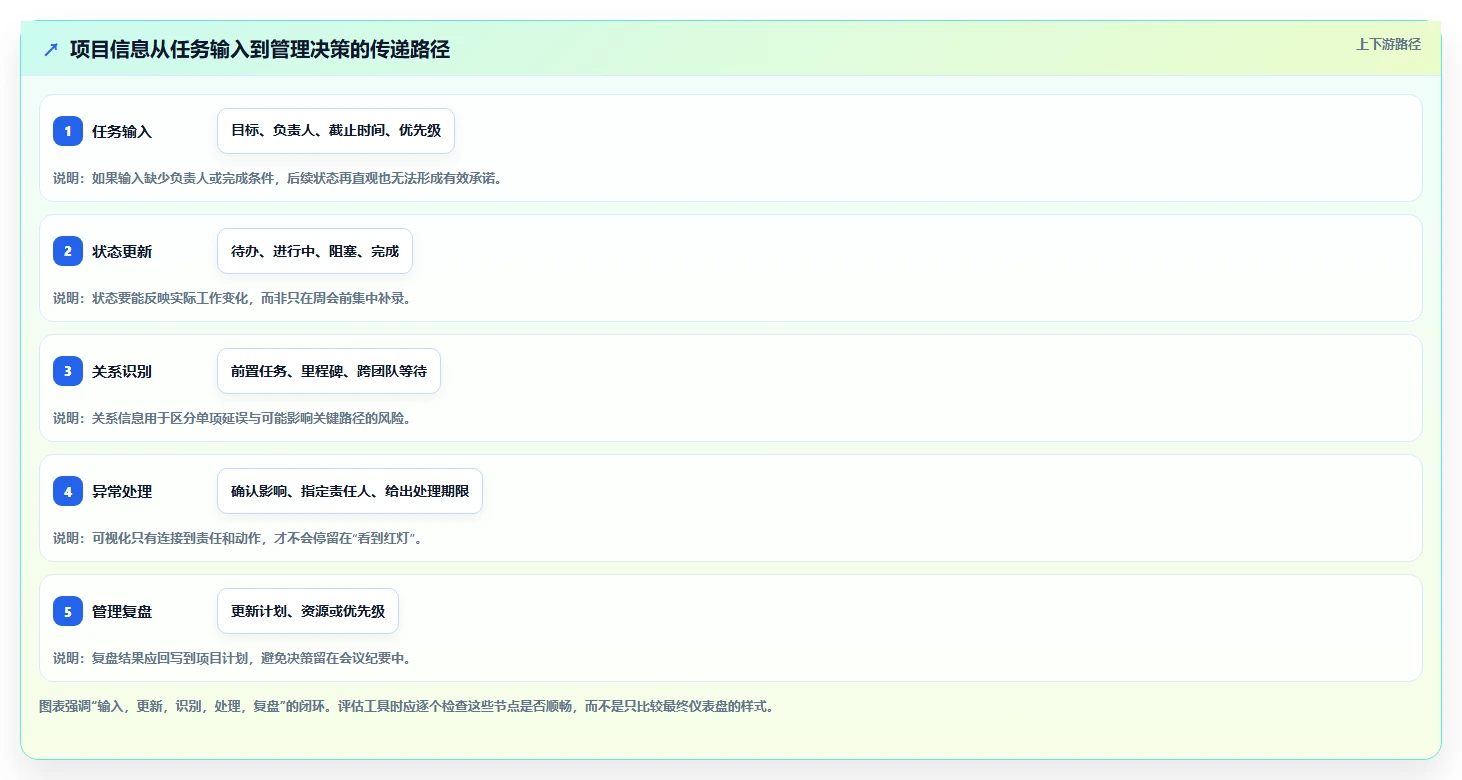Click the step number 2 badge

[68, 251]
